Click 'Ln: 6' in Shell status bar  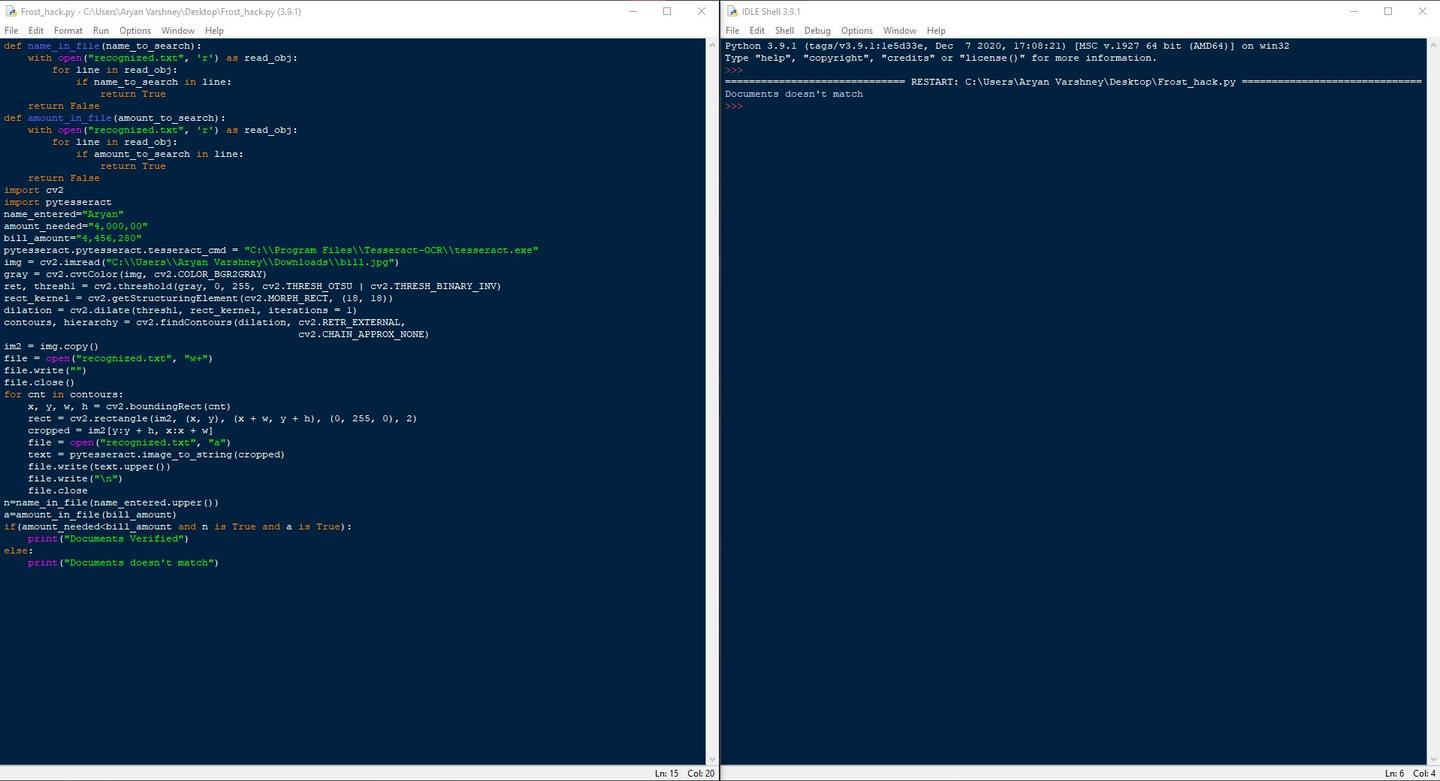(x=1394, y=773)
